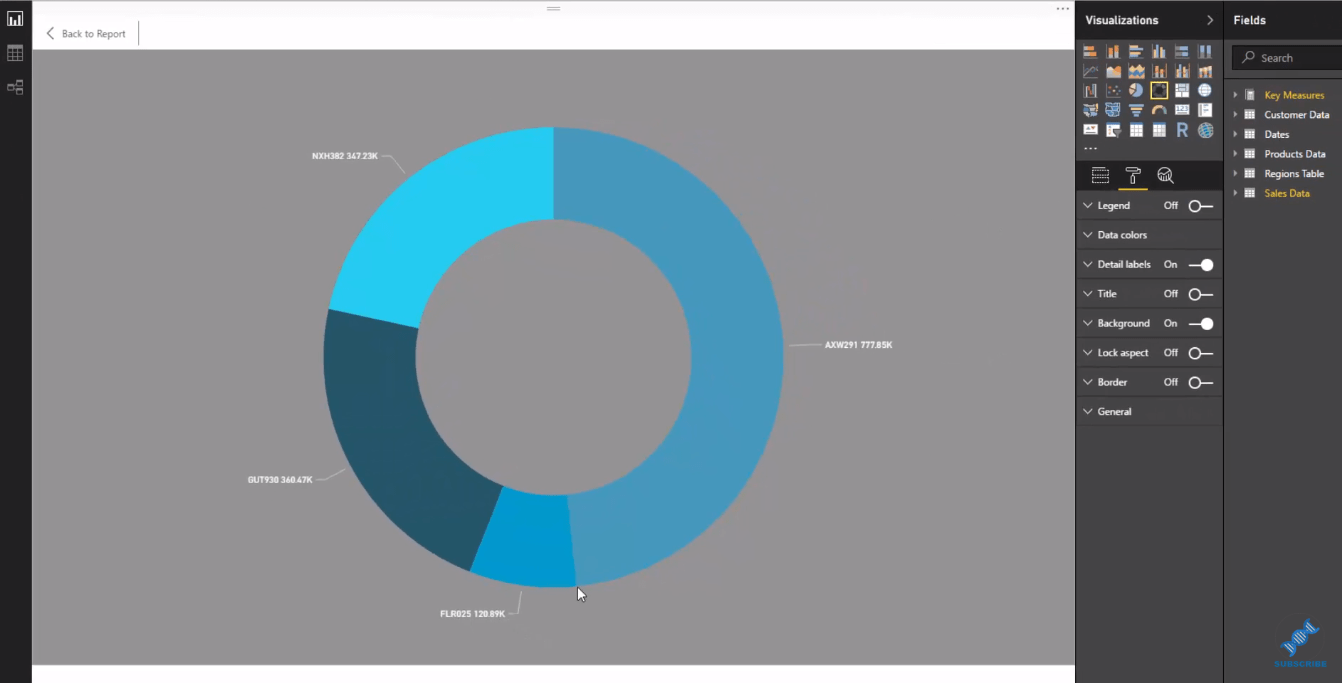Click the Fields pane Search box

(1287, 58)
